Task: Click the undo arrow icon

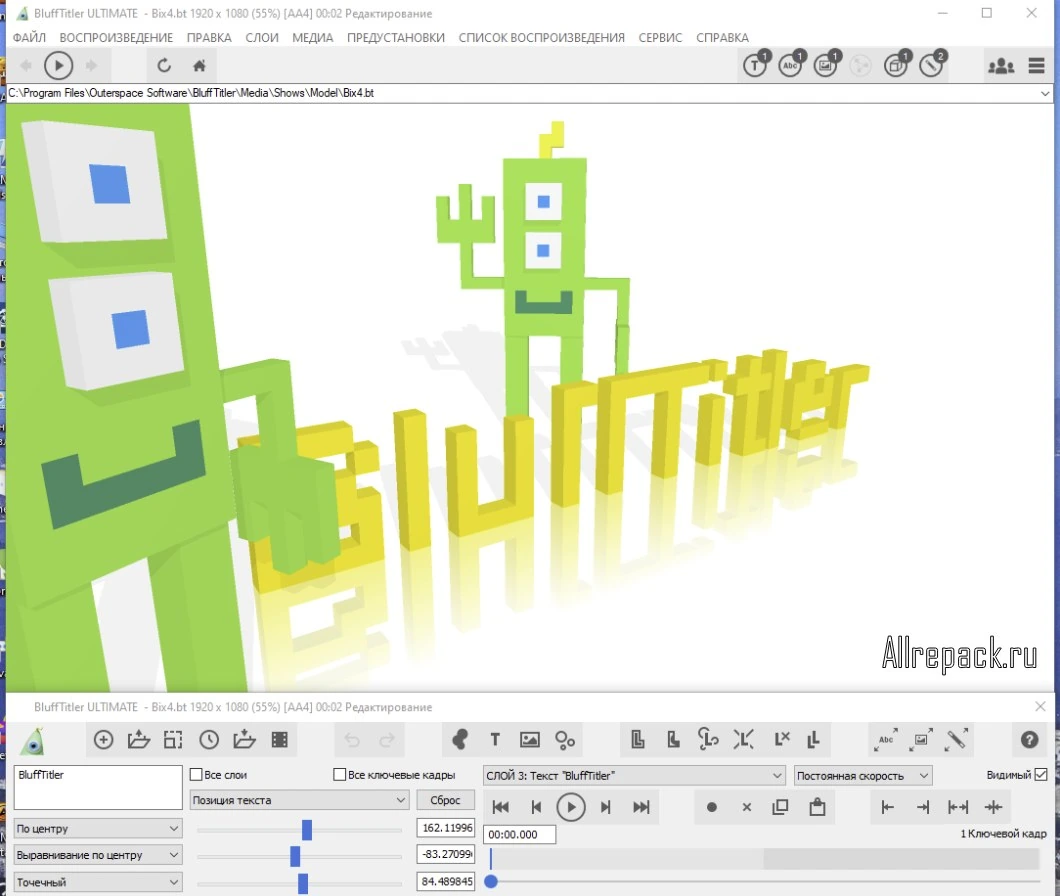Action: [x=352, y=740]
